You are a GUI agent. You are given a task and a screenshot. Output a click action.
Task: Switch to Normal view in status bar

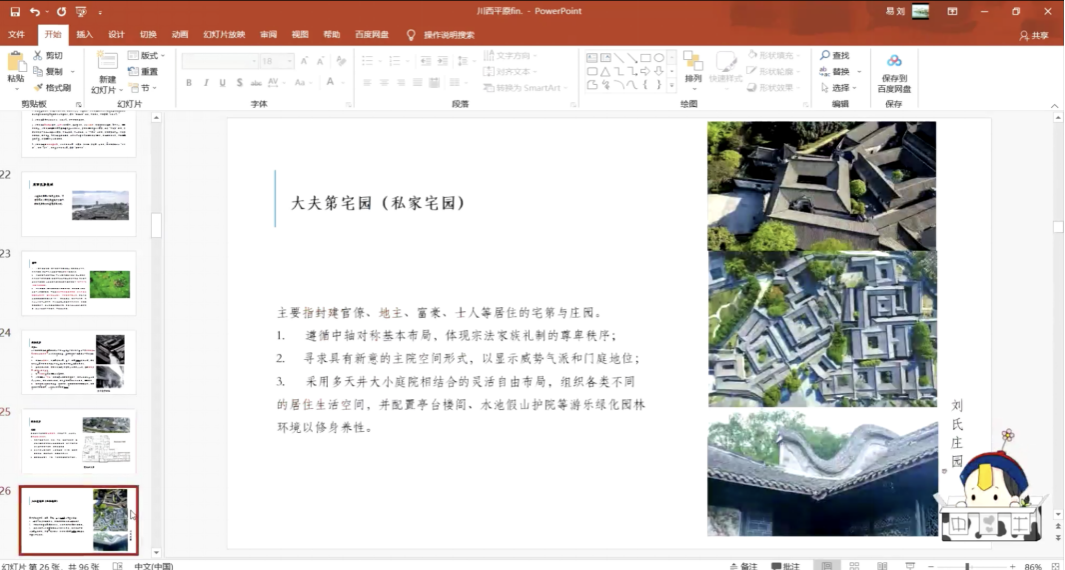point(825,565)
